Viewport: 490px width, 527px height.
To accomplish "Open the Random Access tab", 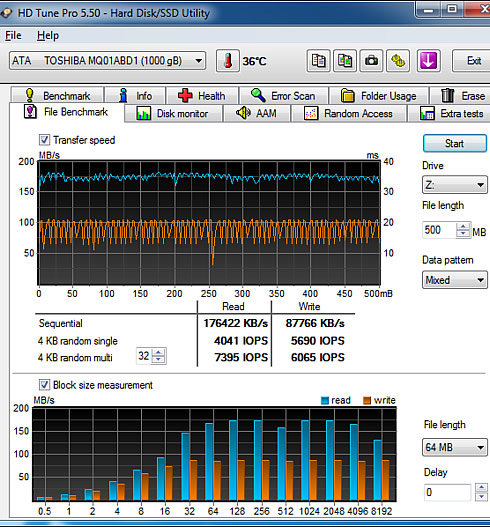I will (x=349, y=114).
